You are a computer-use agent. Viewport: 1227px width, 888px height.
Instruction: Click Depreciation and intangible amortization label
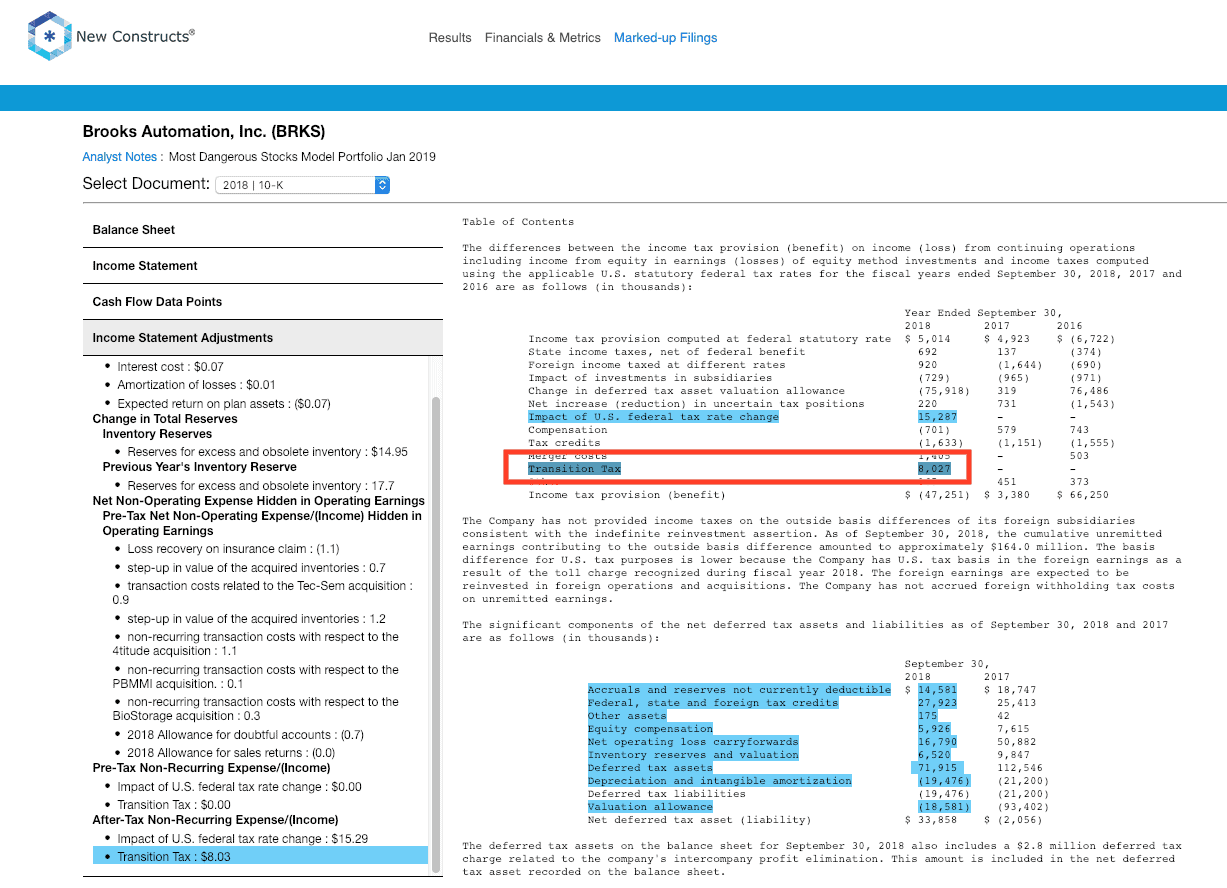tap(719, 781)
